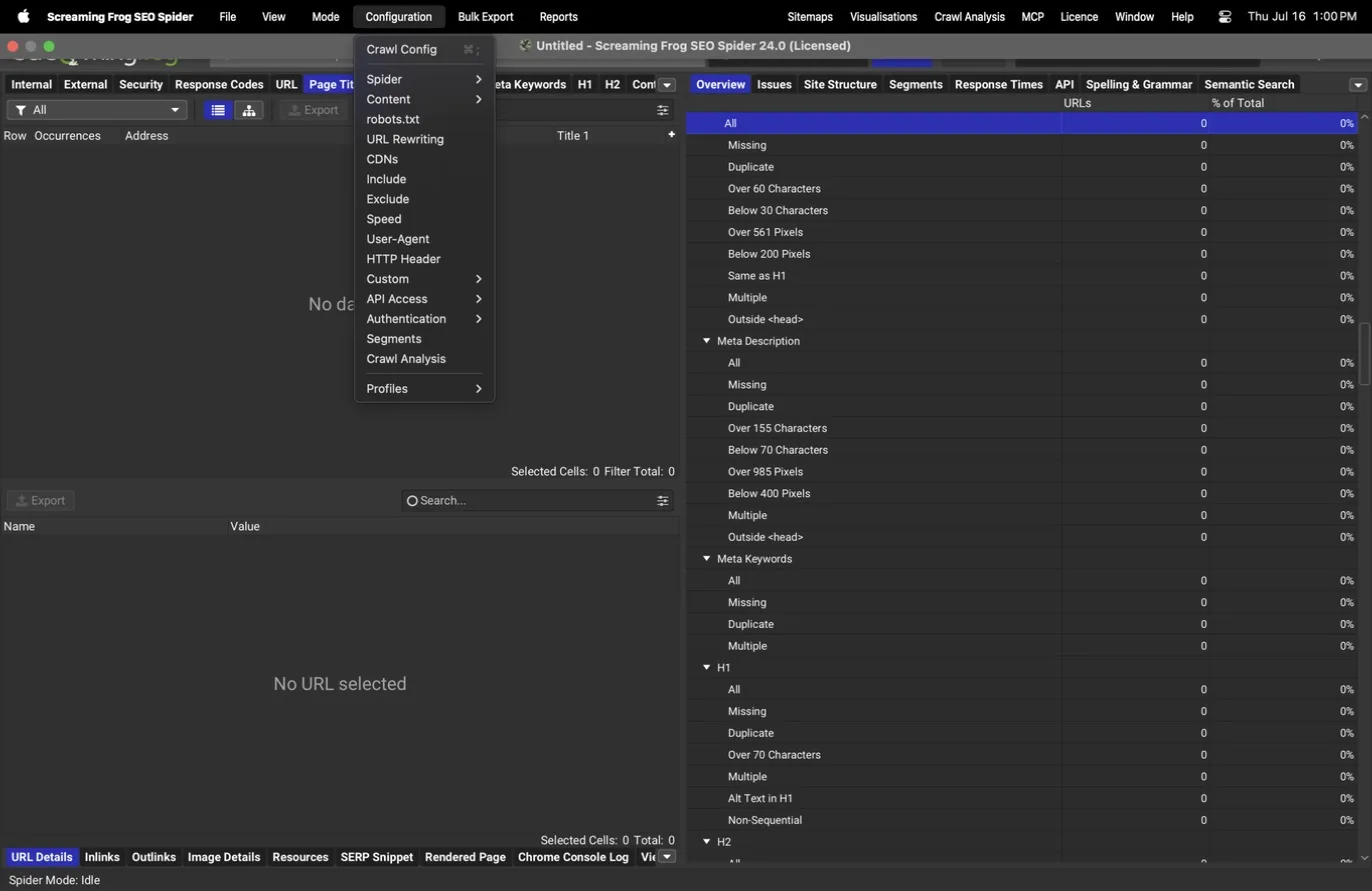Open the Chrome Console Log tab
This screenshot has height=891, width=1372.
coord(573,857)
